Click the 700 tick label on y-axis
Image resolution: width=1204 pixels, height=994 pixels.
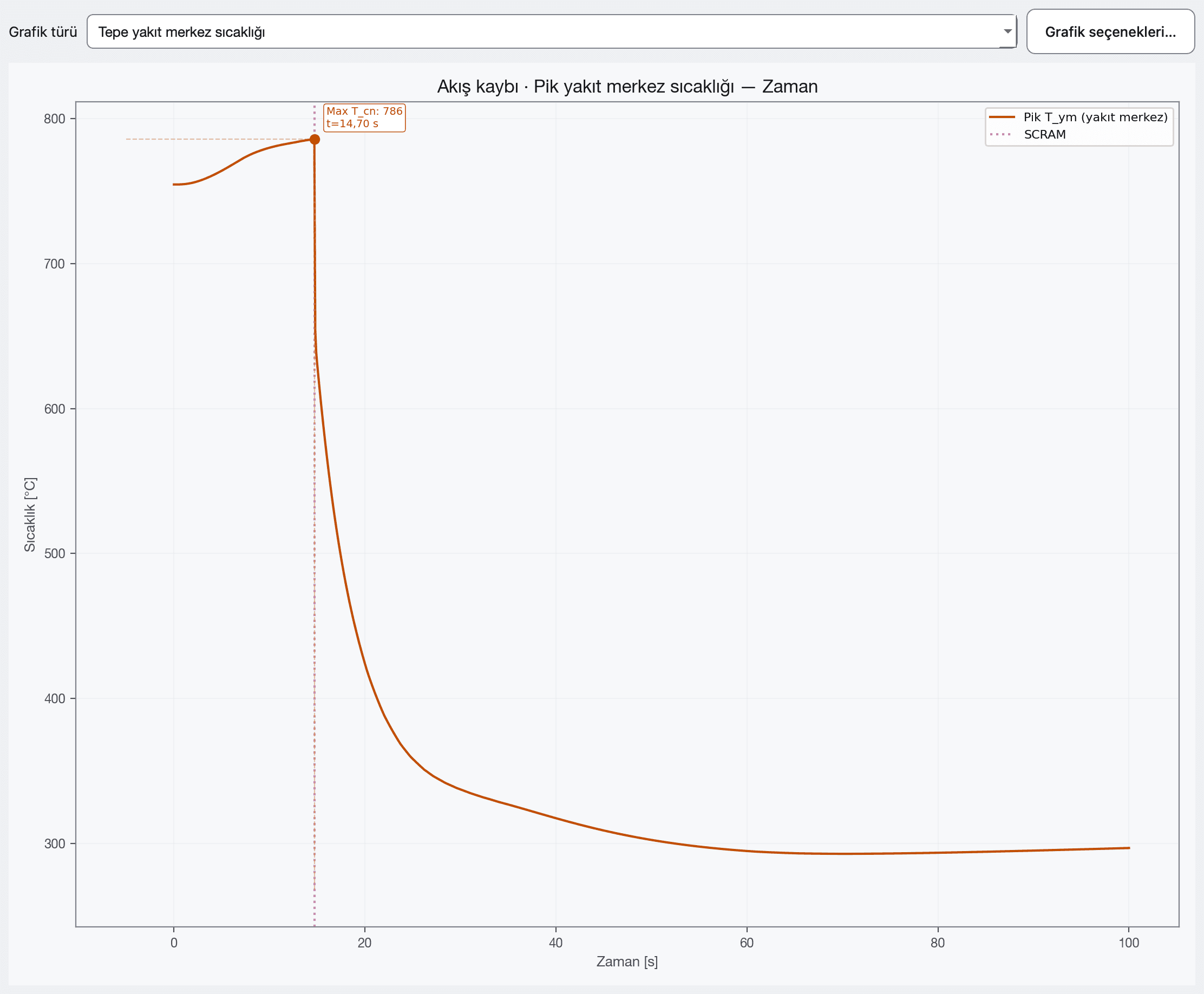(54, 264)
